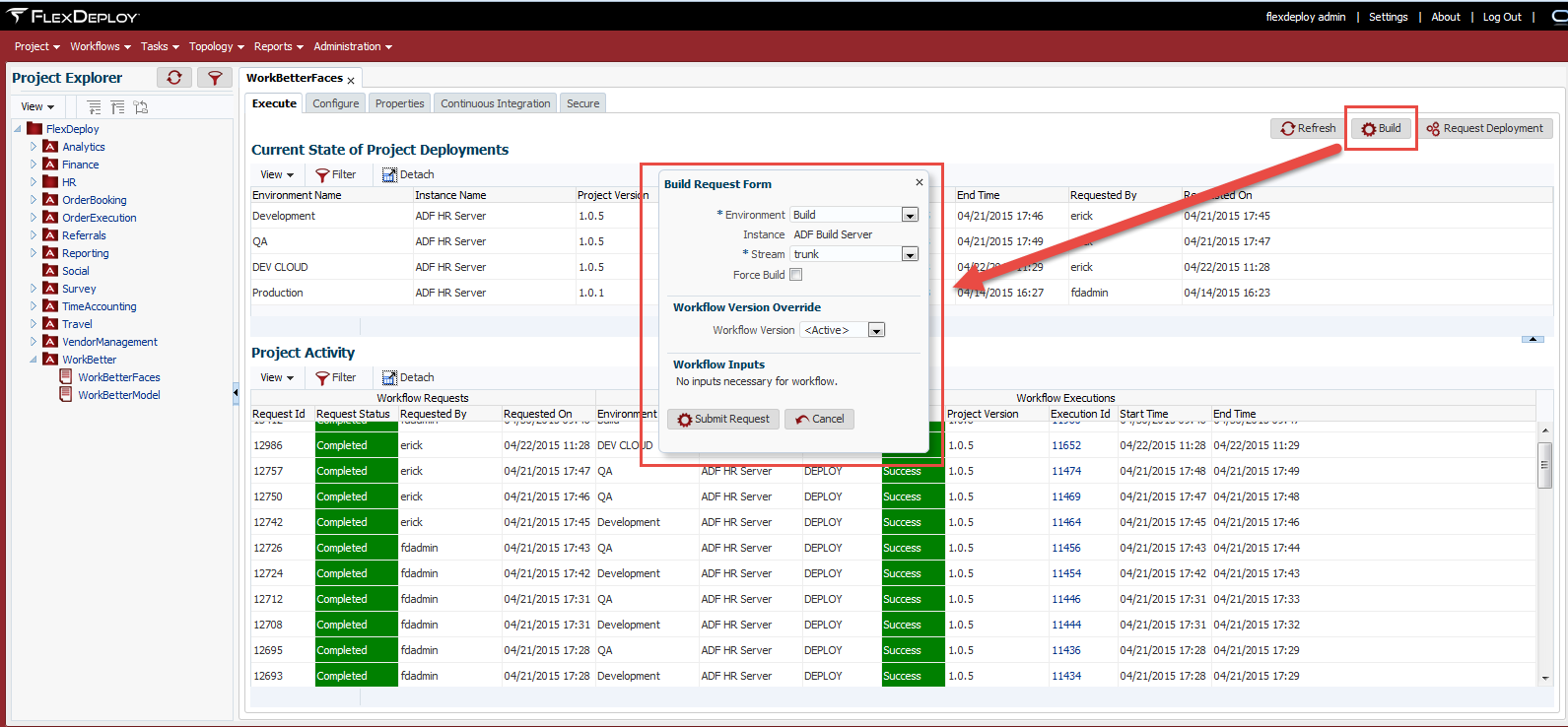Click the HR folder icon
1568x727 pixels.
[50, 182]
